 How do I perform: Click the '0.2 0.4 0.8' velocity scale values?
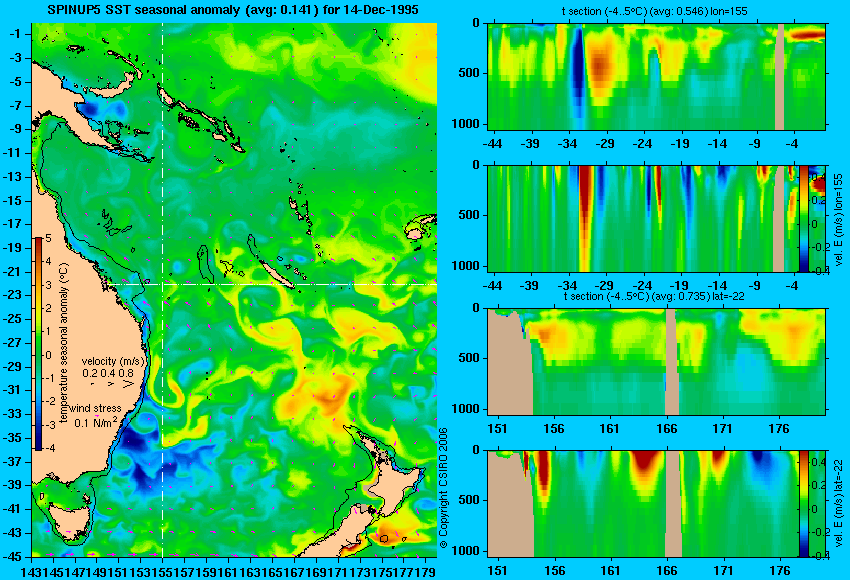(x=108, y=373)
